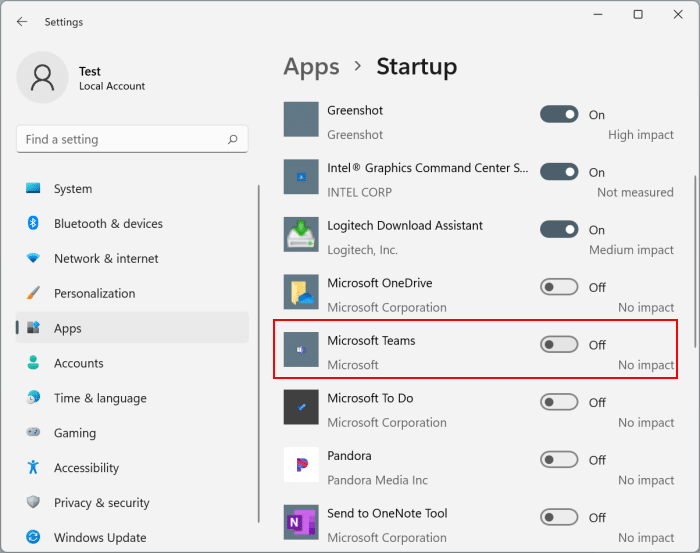The image size is (700, 553).
Task: Click the 'Settings' window title text
Action: 64,22
